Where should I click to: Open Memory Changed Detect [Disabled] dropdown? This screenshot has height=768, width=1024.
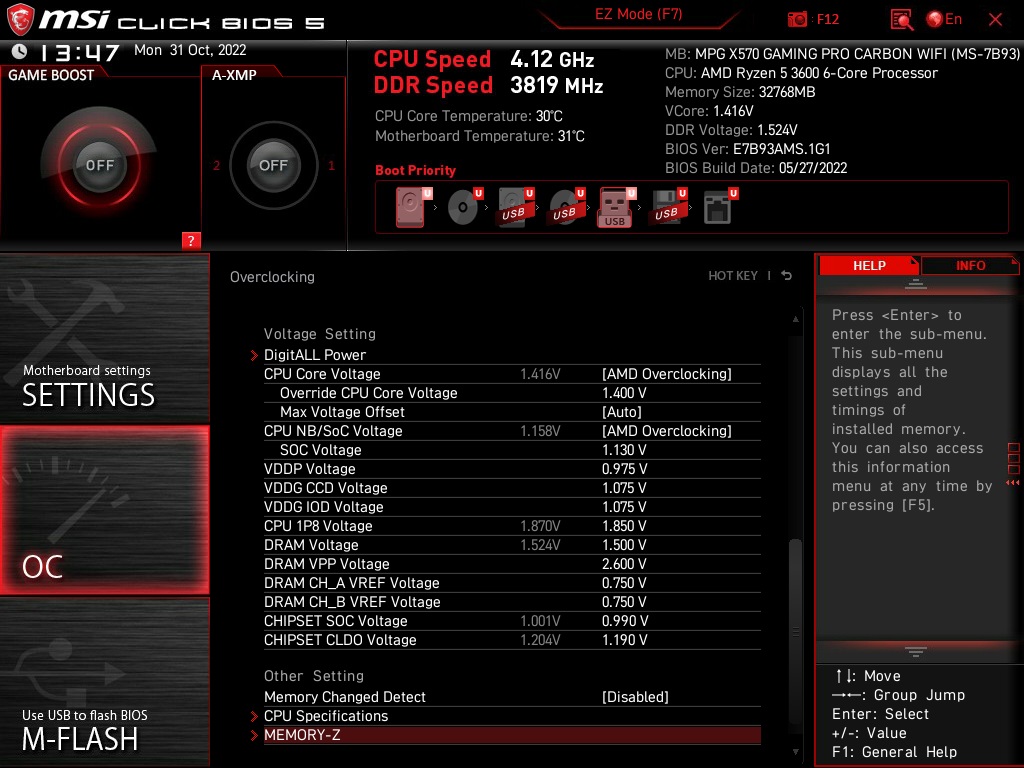point(635,697)
